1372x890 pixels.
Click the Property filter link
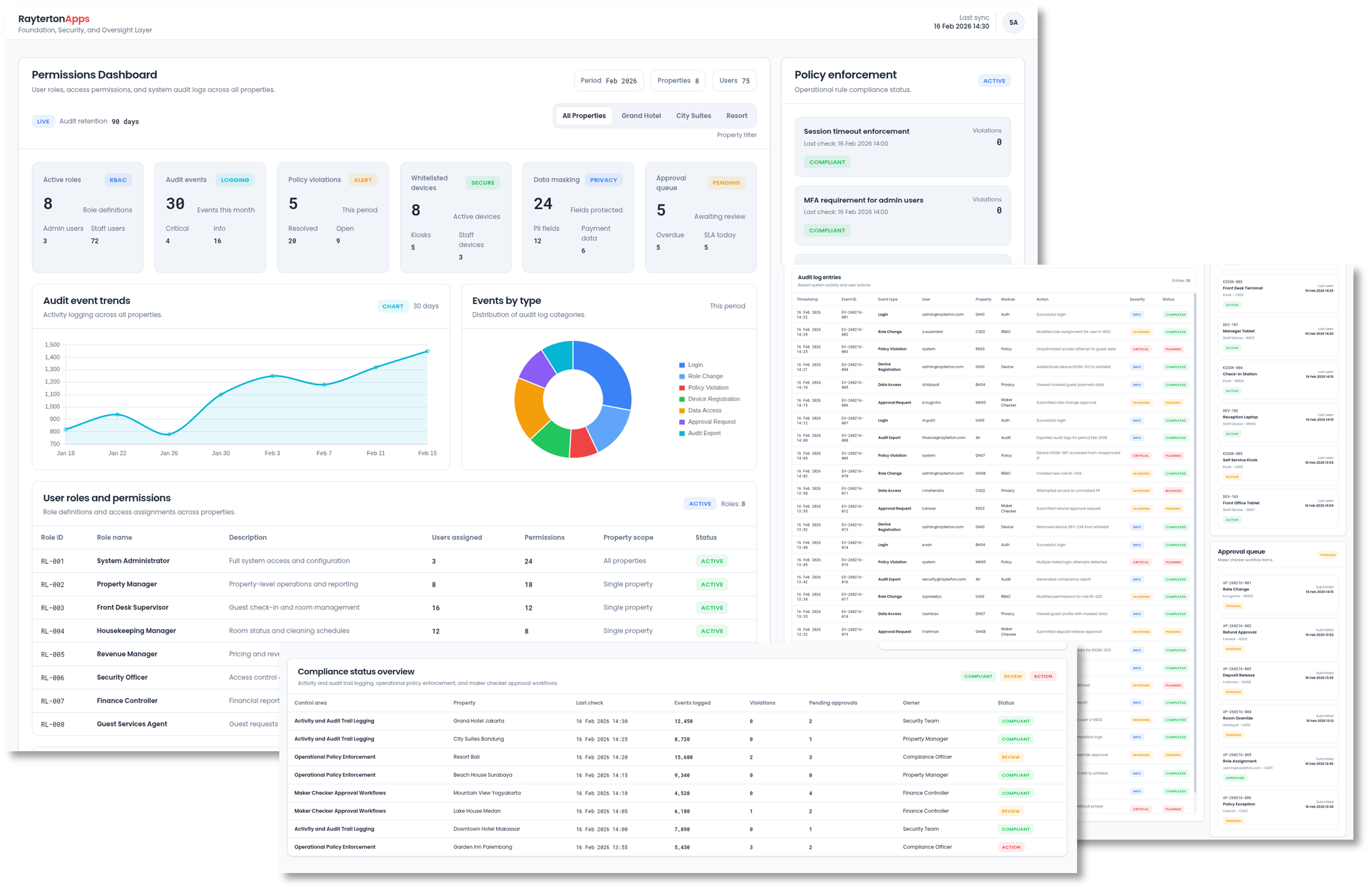tap(737, 135)
